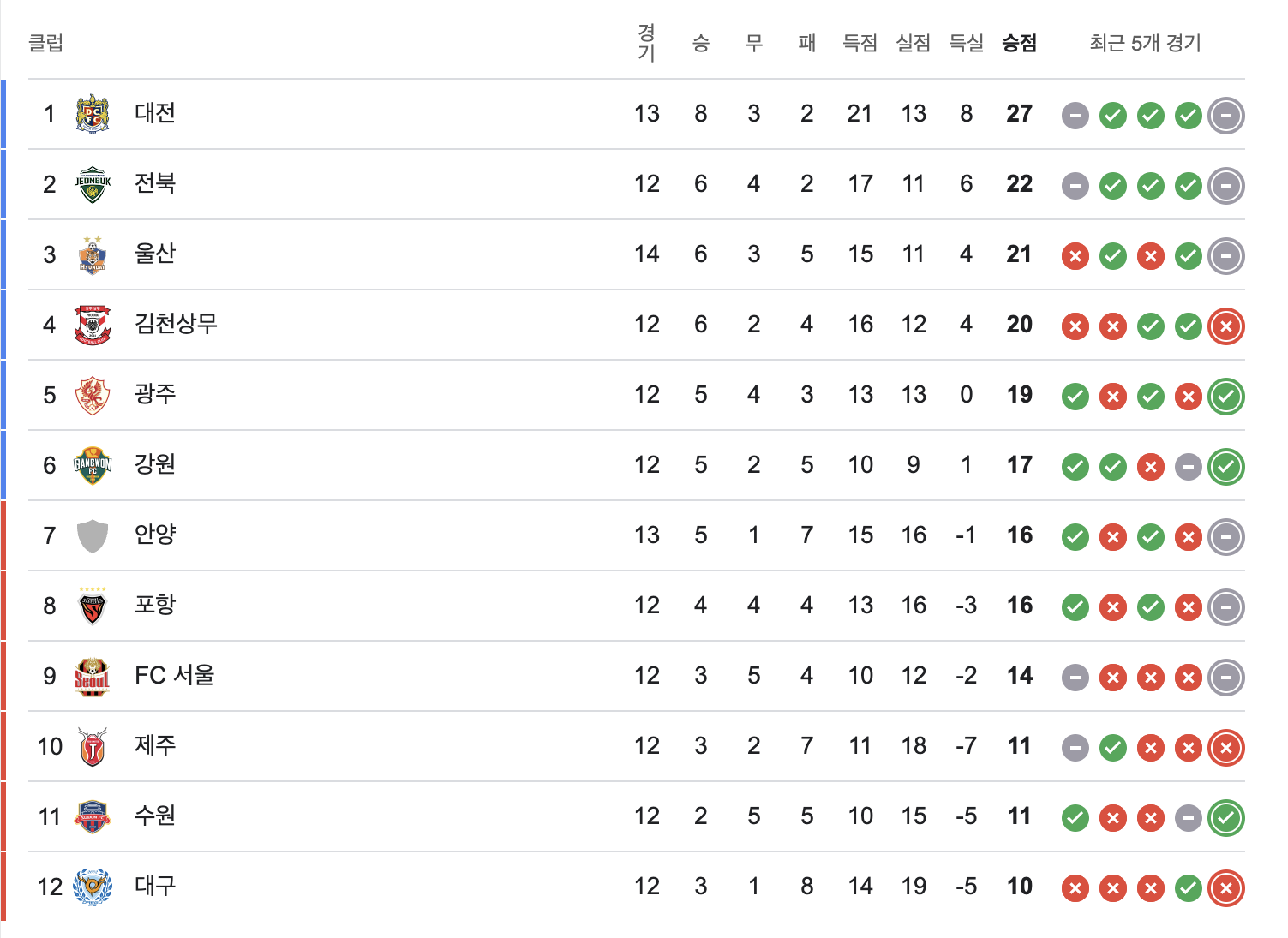Click the FC 서울 club logo
Image resolution: width=1288 pixels, height=938 pixels.
tap(93, 676)
